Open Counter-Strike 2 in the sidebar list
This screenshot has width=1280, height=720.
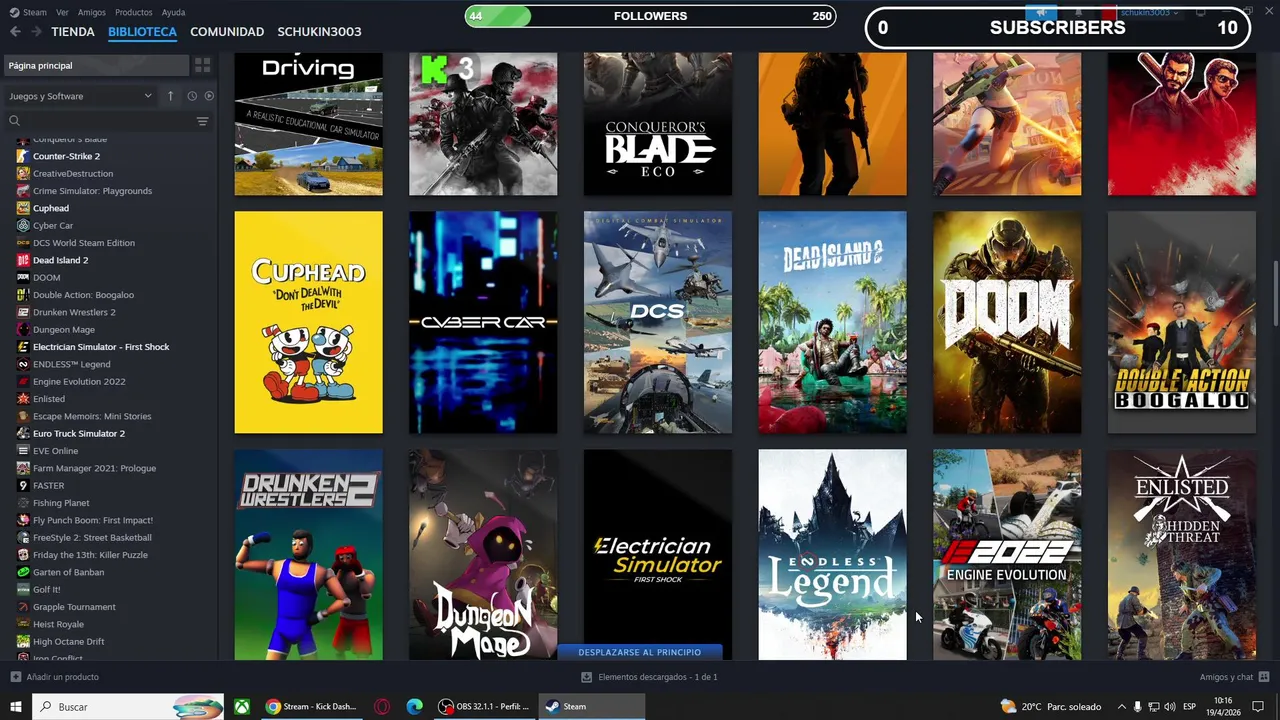tap(66, 156)
